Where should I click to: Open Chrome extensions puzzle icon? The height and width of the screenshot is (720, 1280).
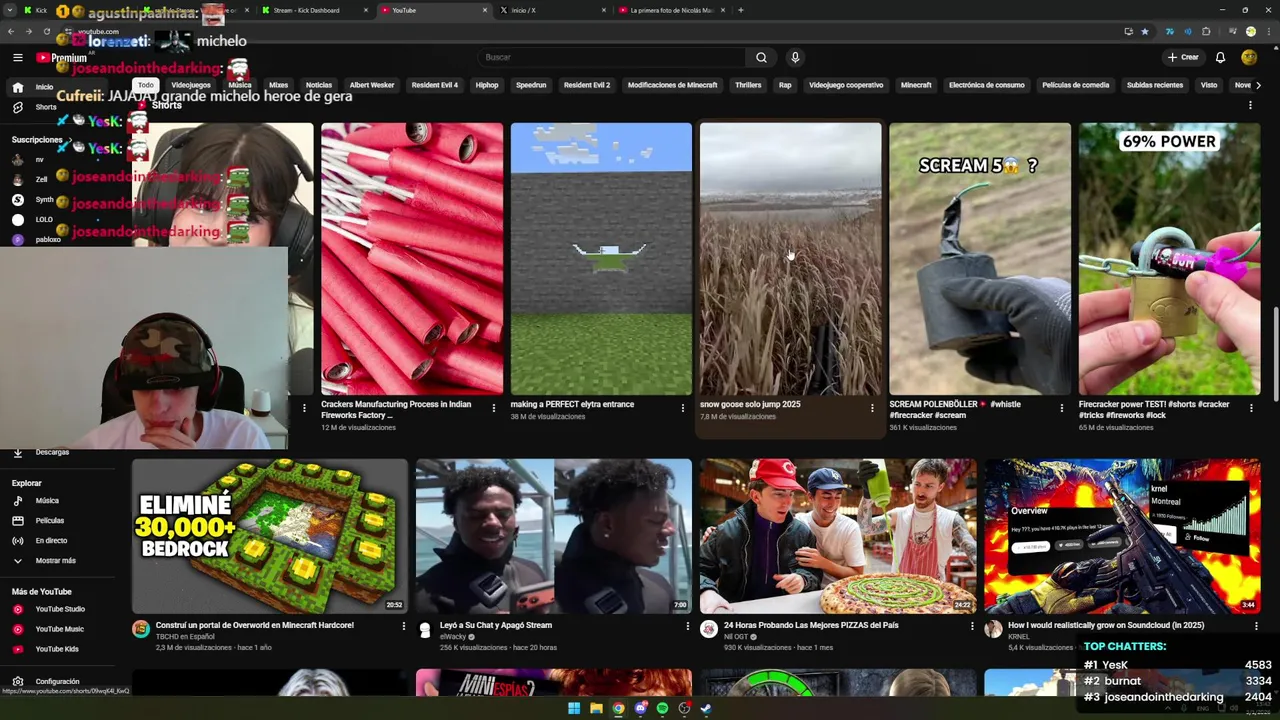(x=1206, y=31)
